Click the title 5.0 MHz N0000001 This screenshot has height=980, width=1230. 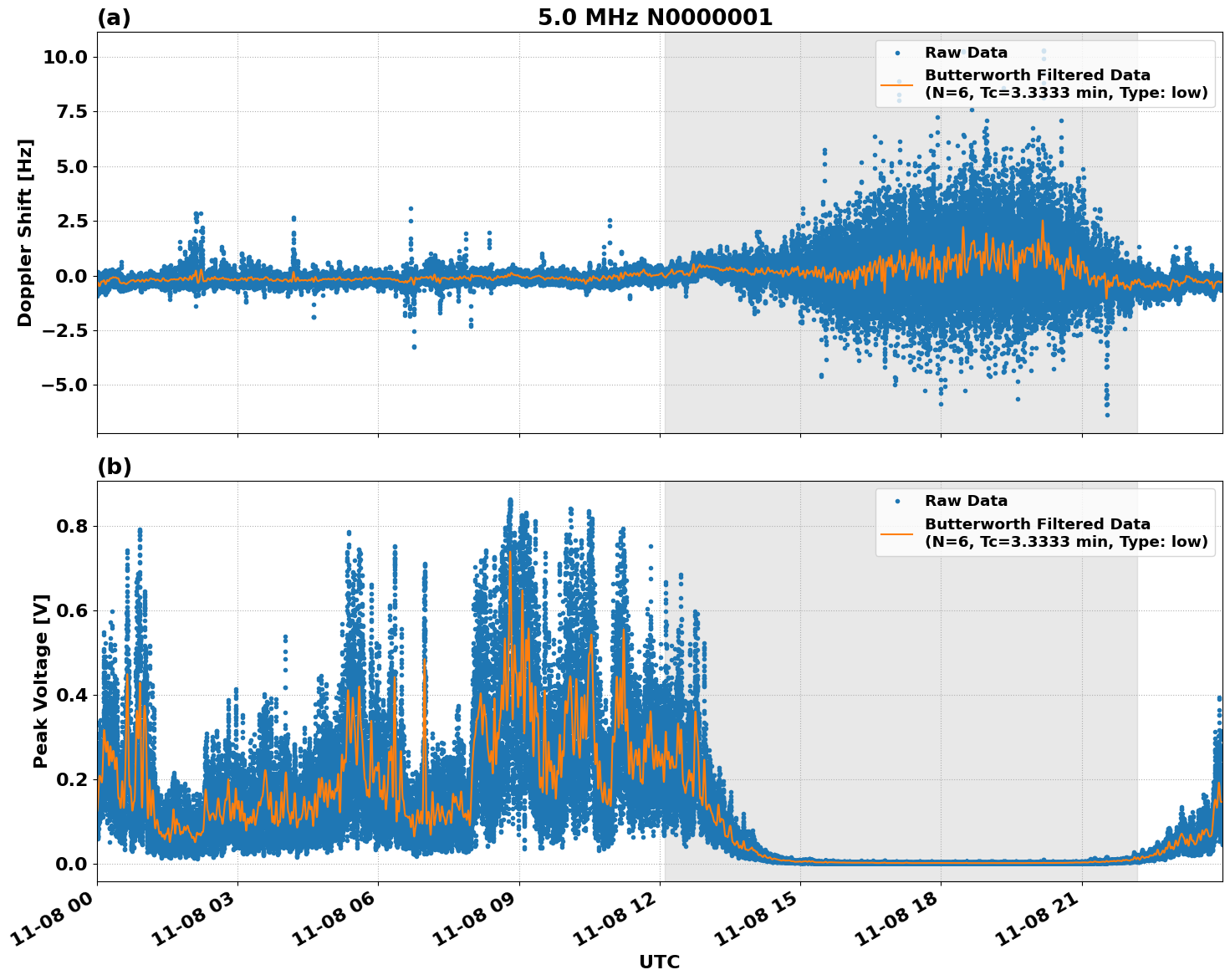point(656,15)
